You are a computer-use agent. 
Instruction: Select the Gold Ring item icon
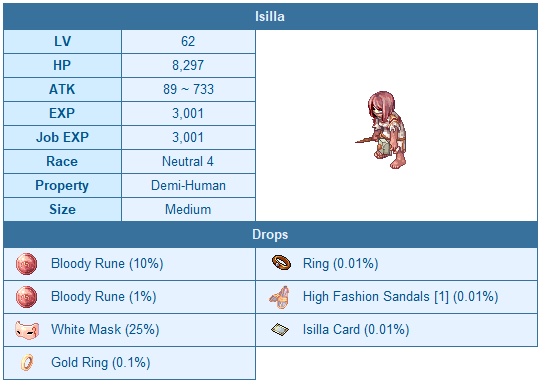click(27, 363)
